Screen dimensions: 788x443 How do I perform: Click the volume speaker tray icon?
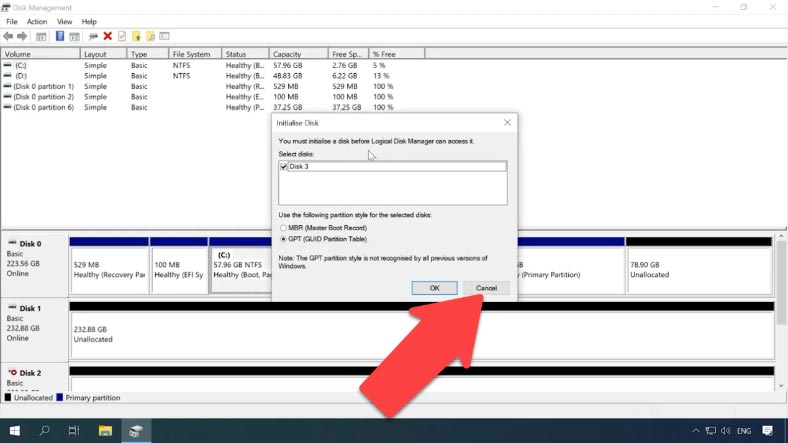pyautogui.click(x=726, y=430)
